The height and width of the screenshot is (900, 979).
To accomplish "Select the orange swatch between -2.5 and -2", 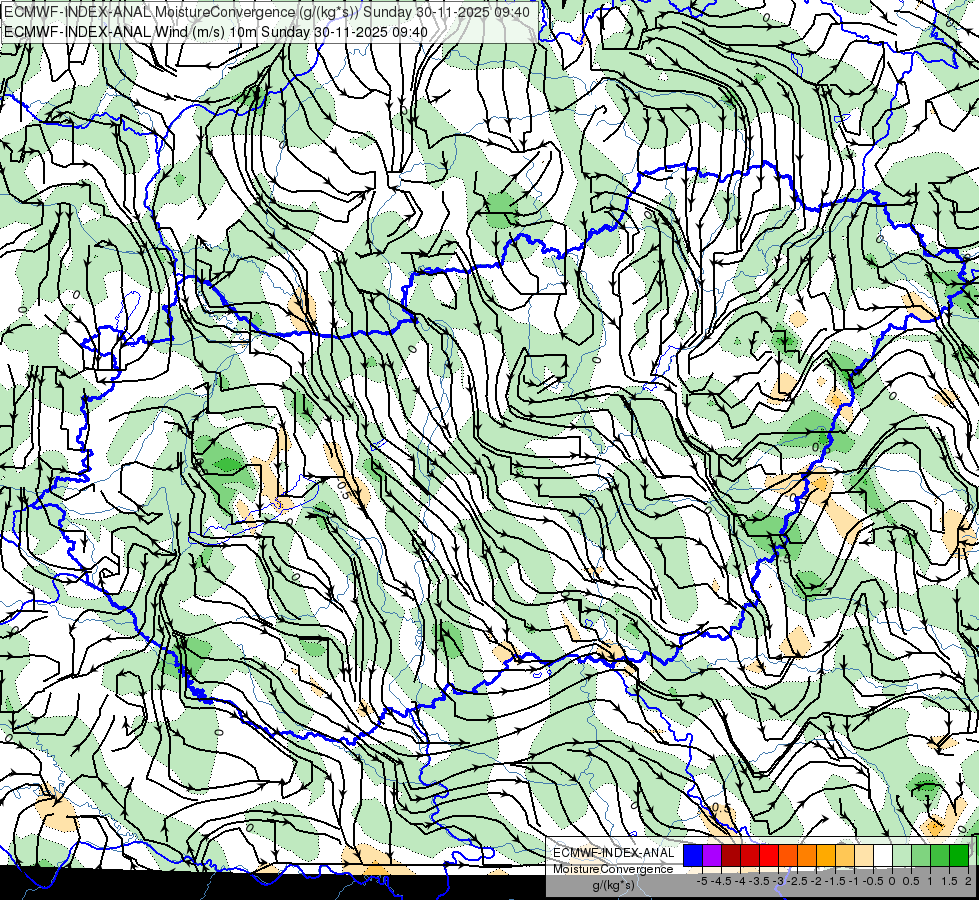I will click(807, 856).
